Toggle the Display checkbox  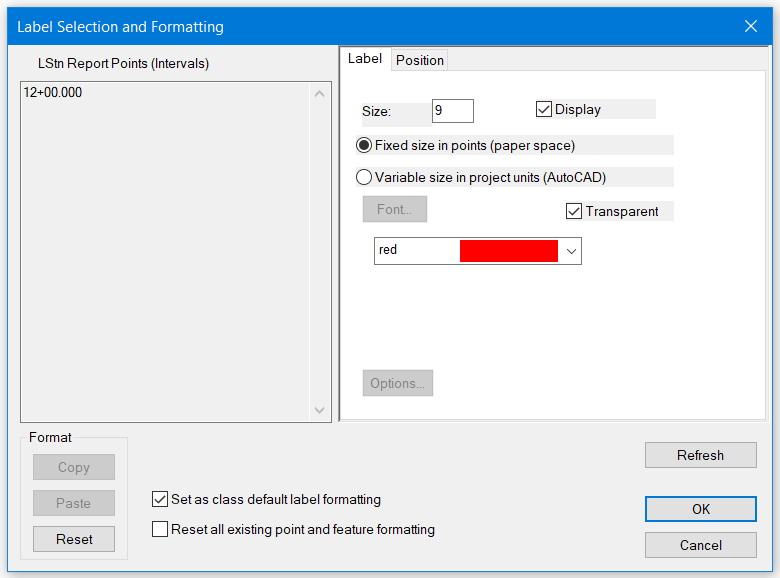[545, 110]
